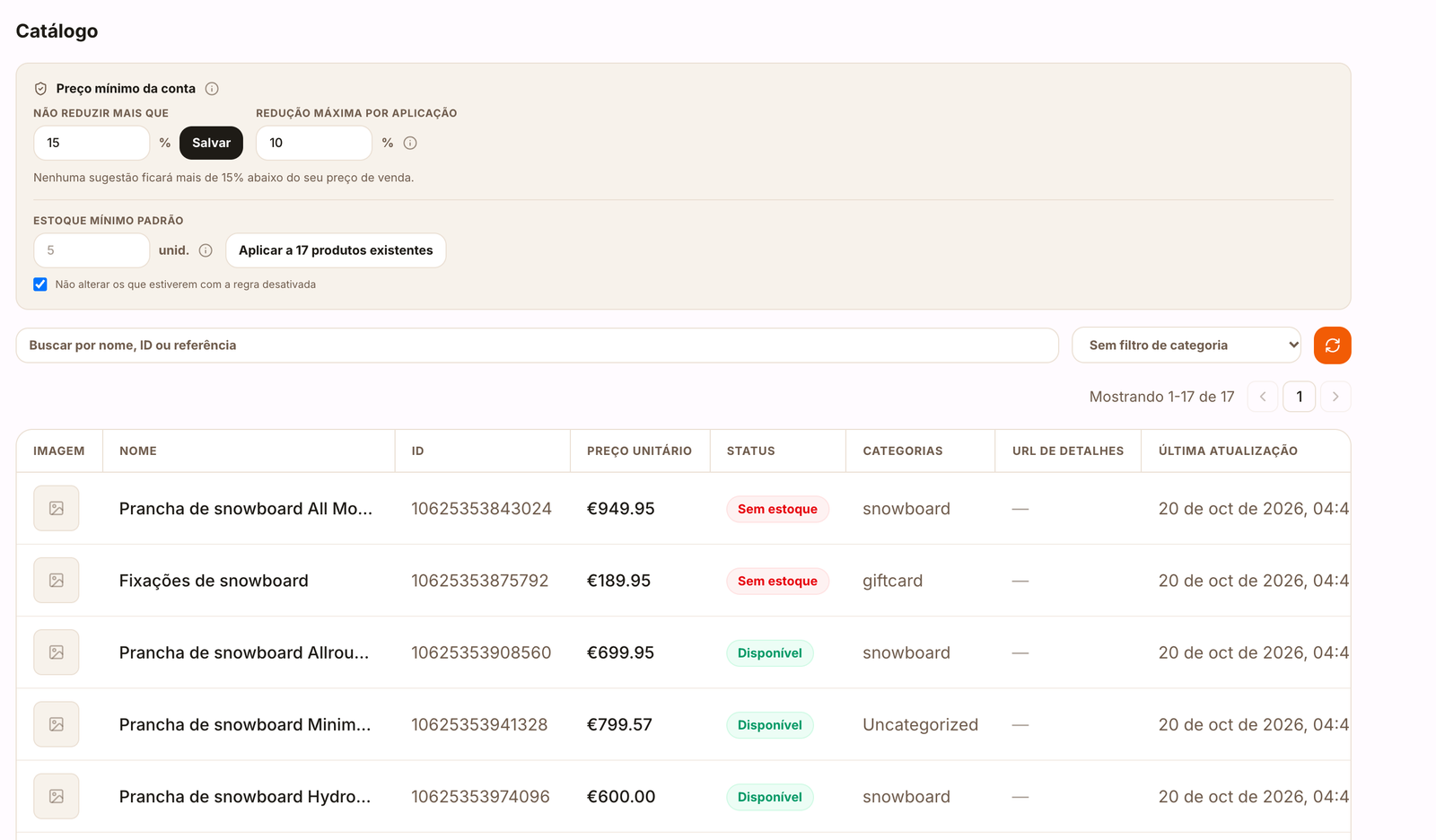Image resolution: width=1436 pixels, height=840 pixels.
Task: Click the Redução máxima por aplicação input
Action: (x=314, y=143)
